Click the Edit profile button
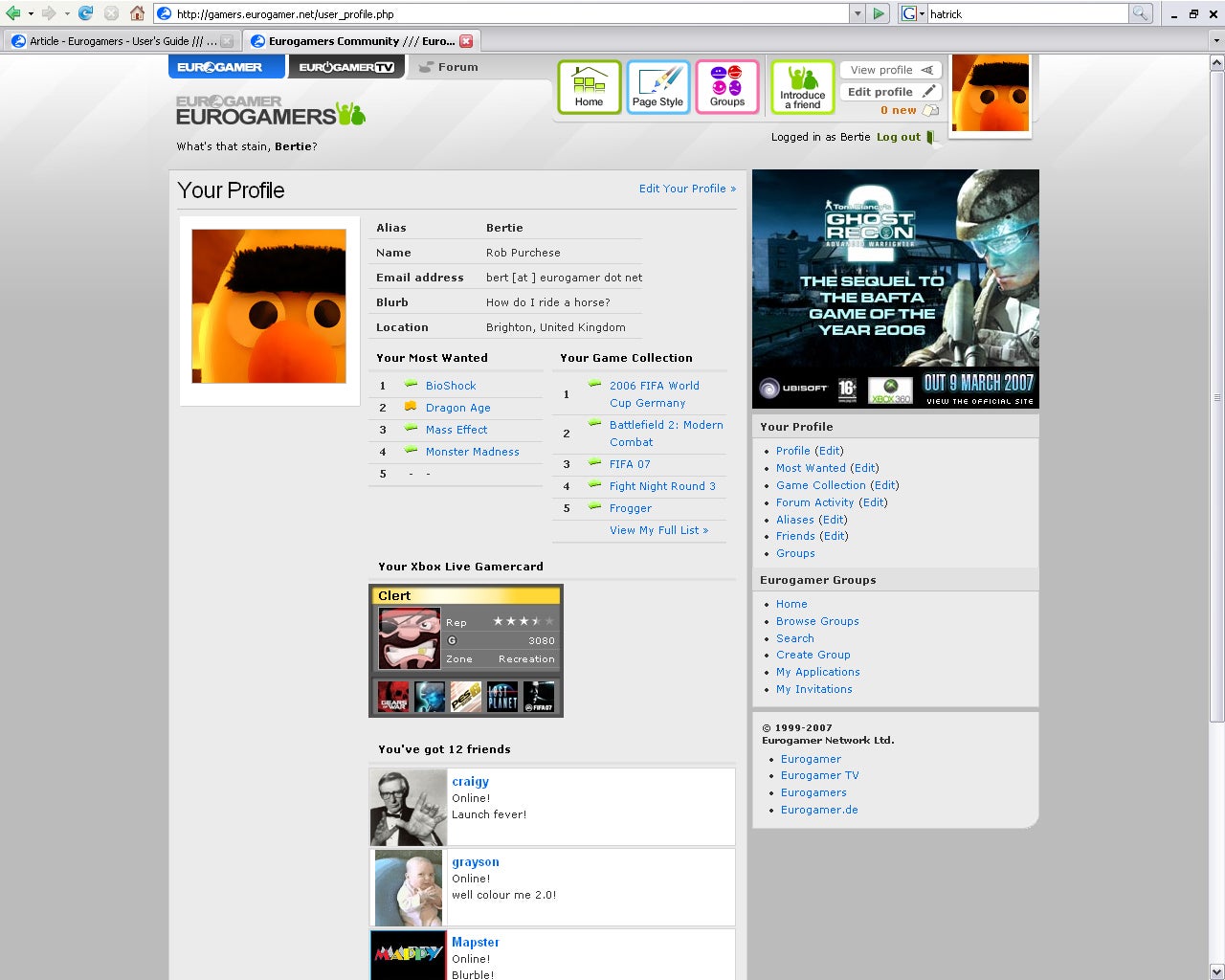Screen dimensions: 1225x980 click(891, 92)
